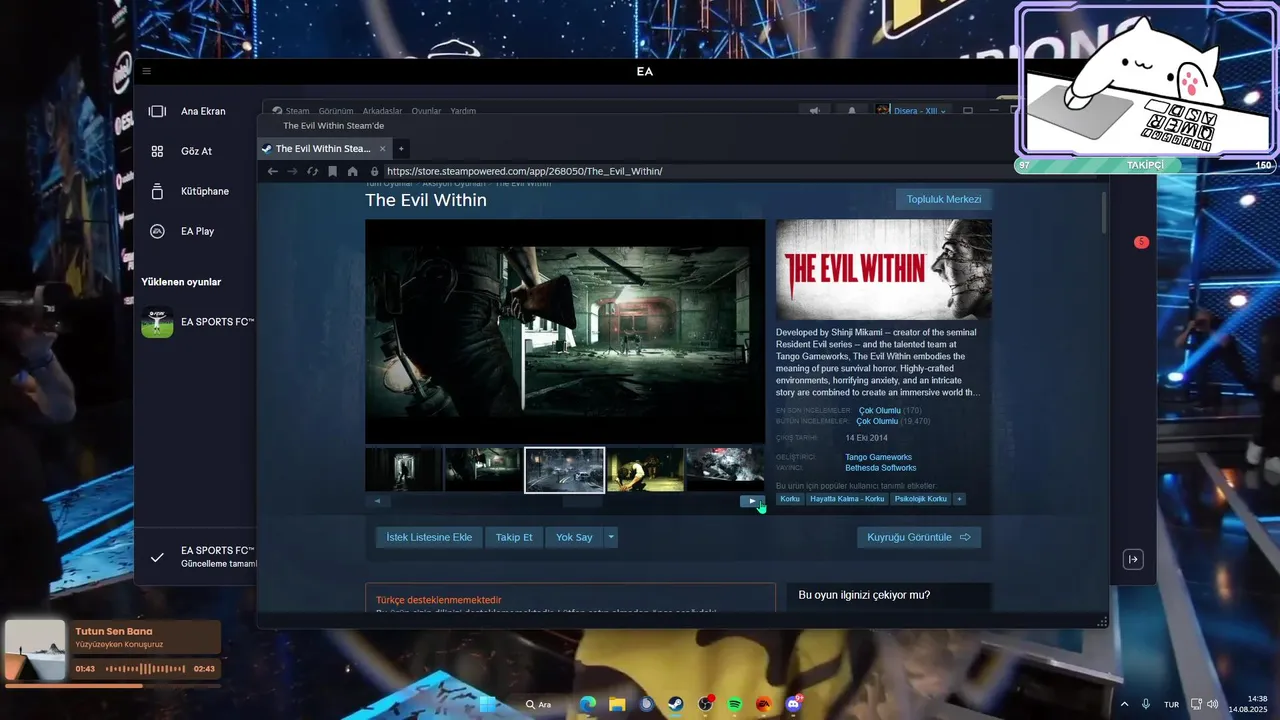The image size is (1280, 720).
Task: Open Bethesda Softworks publisher link
Action: click(x=880, y=468)
